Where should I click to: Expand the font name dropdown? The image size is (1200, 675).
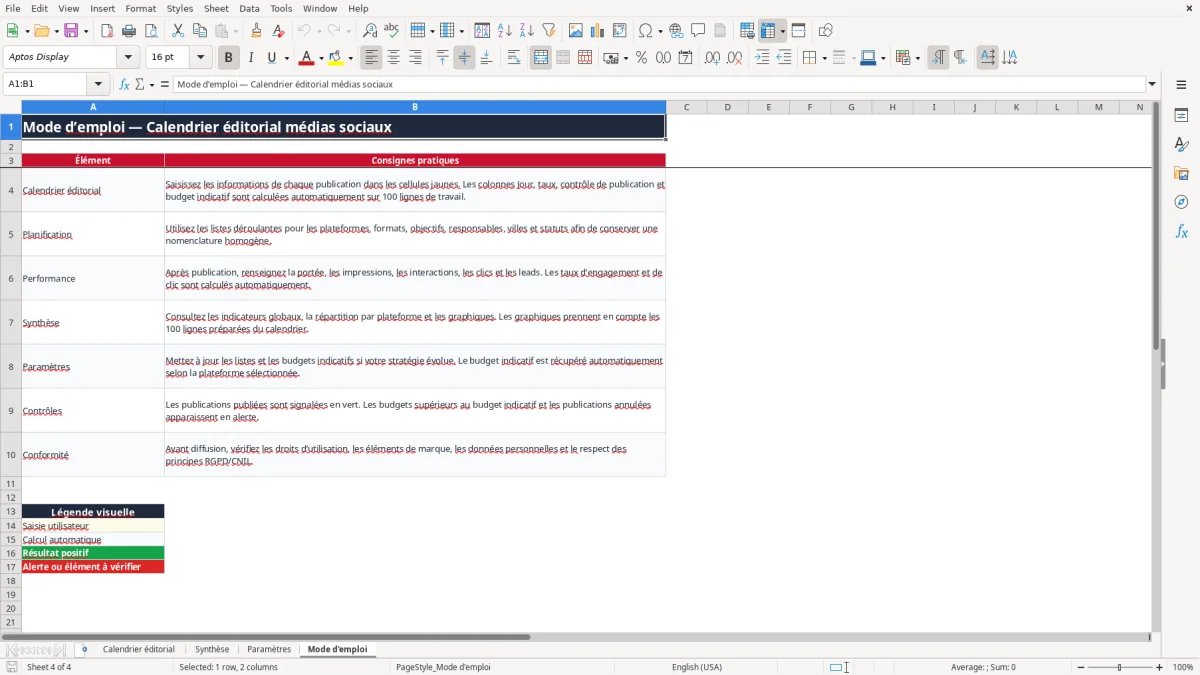click(x=128, y=58)
